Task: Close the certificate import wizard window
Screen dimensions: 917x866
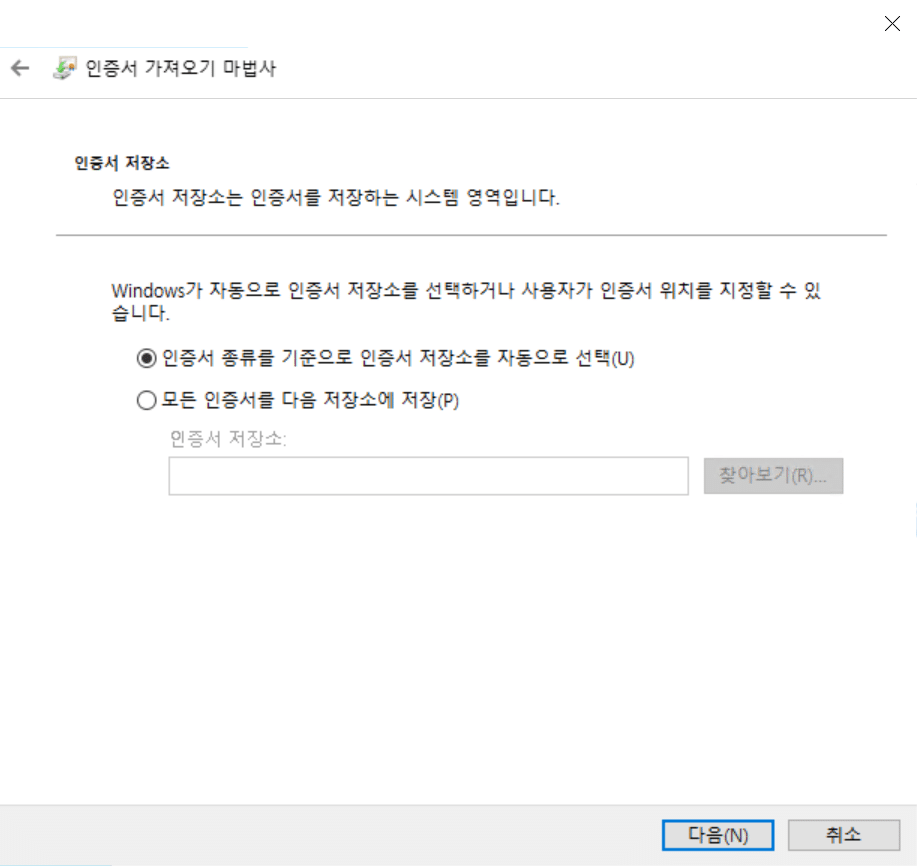Action: (x=891, y=23)
